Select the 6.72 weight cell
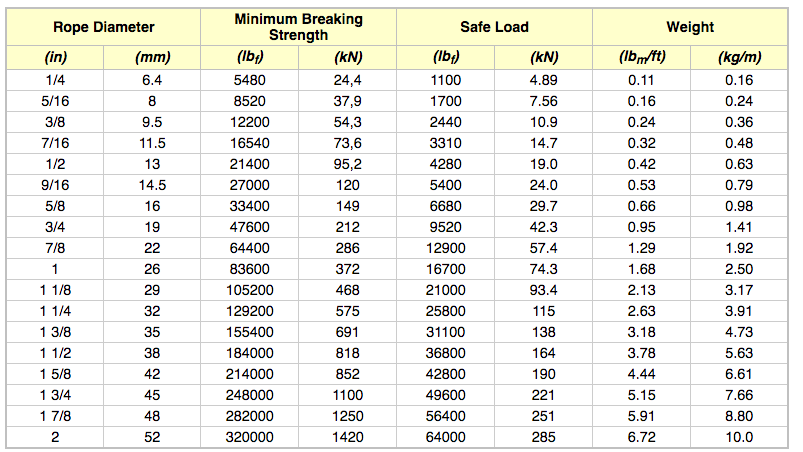 point(643,437)
